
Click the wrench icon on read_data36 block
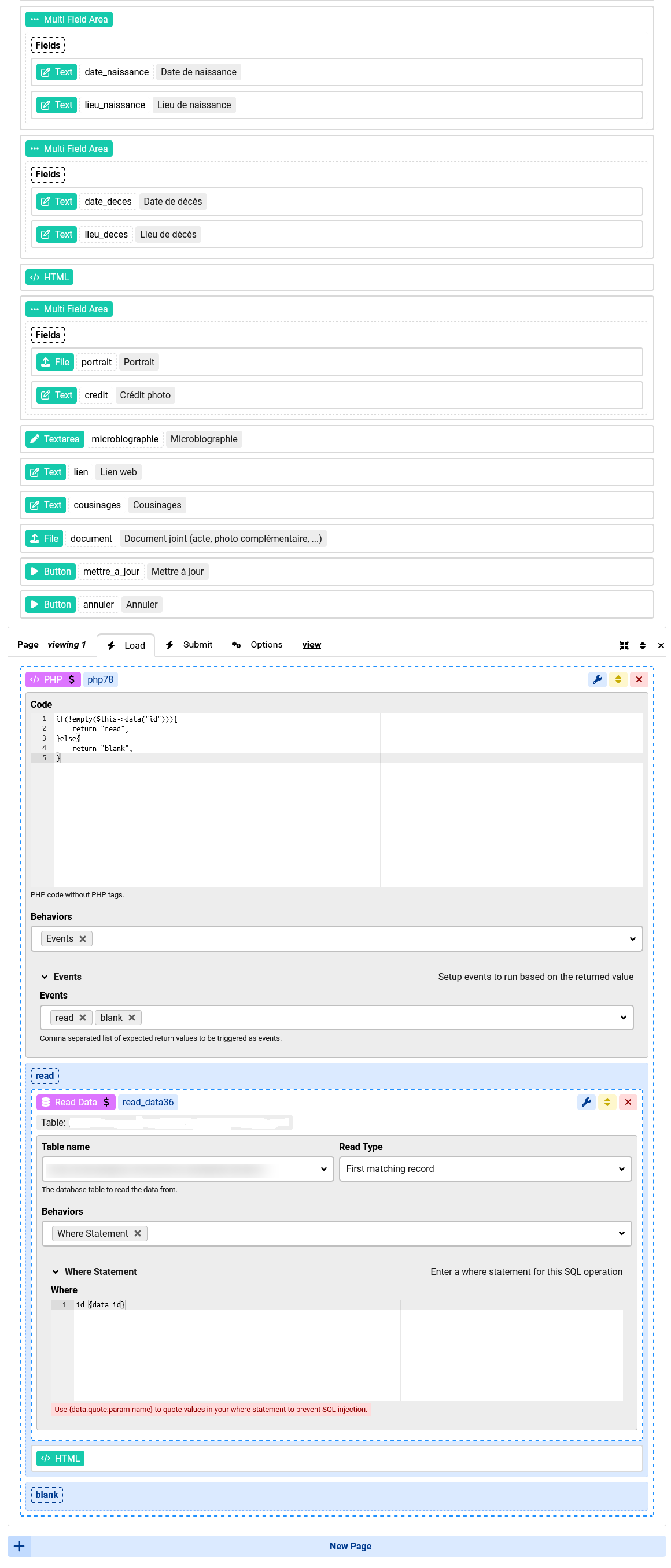click(x=587, y=1102)
